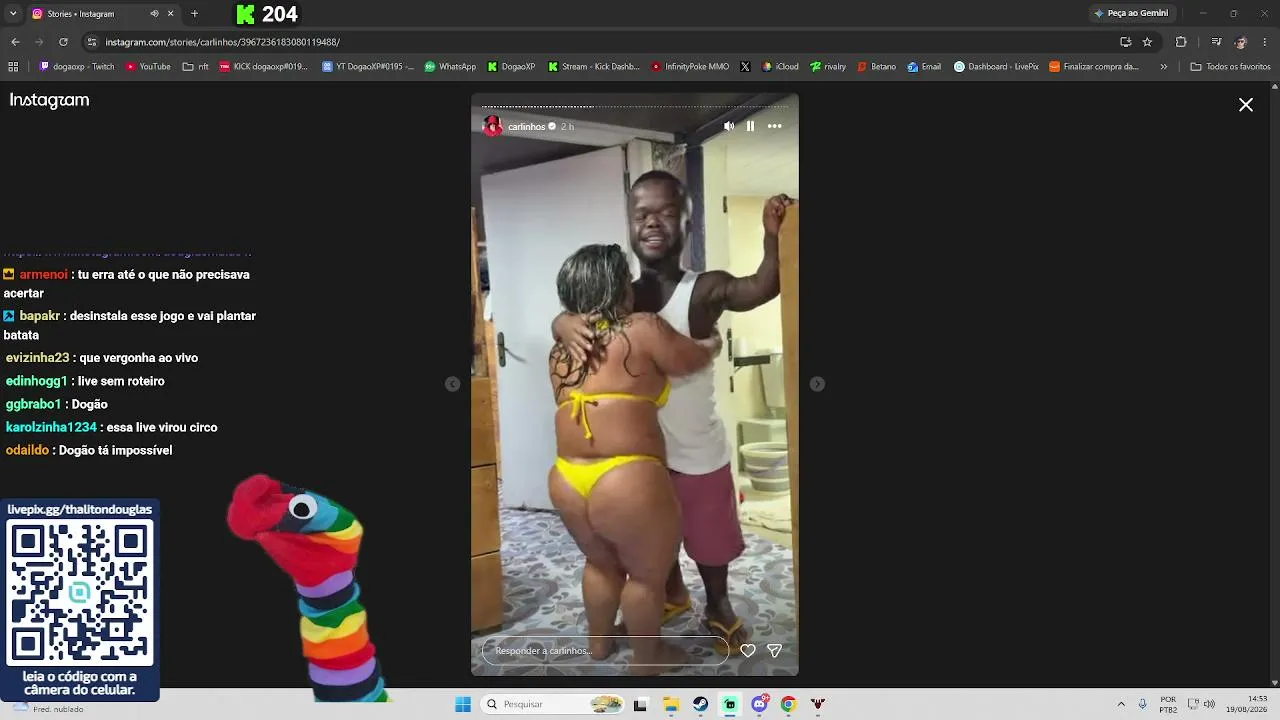Open the 'Todos os favoritos' folder
The width and height of the screenshot is (1280, 720).
[1230, 67]
